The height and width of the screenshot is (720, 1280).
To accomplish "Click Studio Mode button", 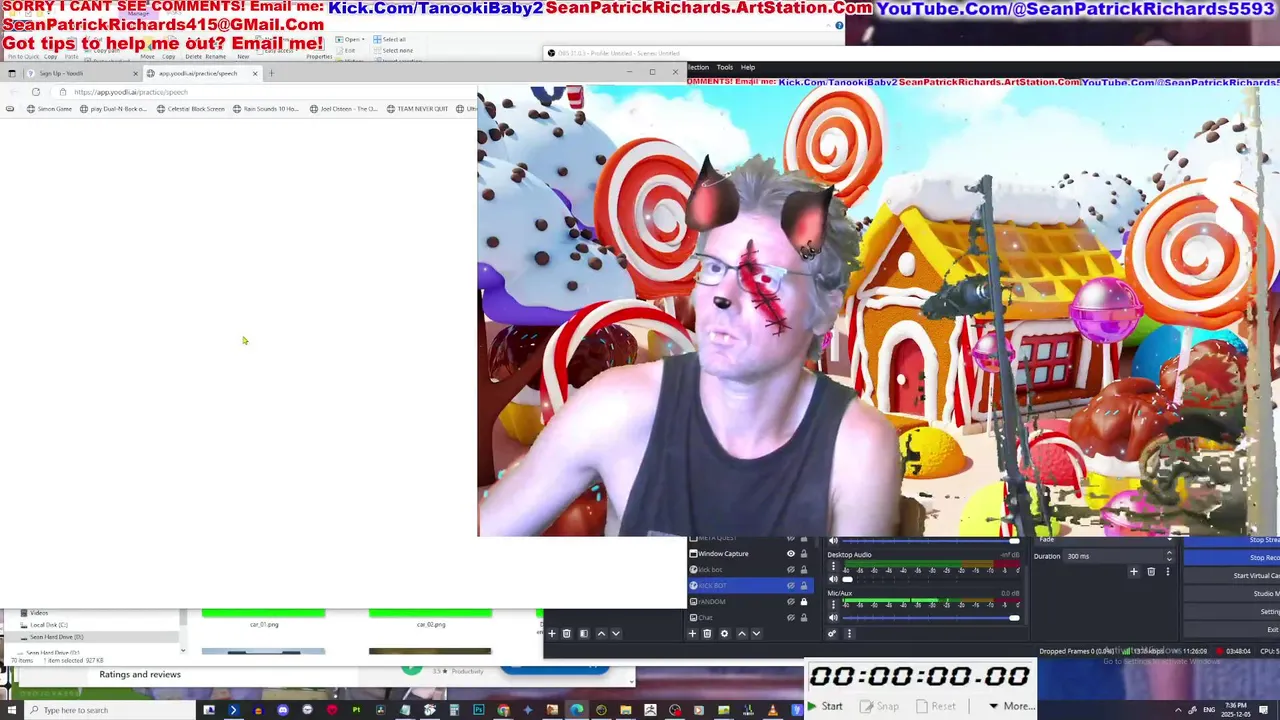I will [x=1232, y=593].
